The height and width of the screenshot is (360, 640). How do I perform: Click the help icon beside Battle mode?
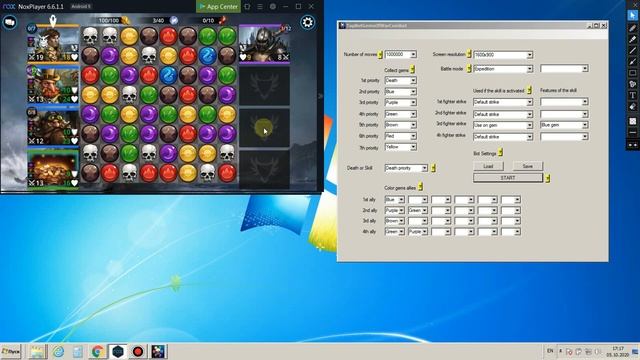[469, 69]
